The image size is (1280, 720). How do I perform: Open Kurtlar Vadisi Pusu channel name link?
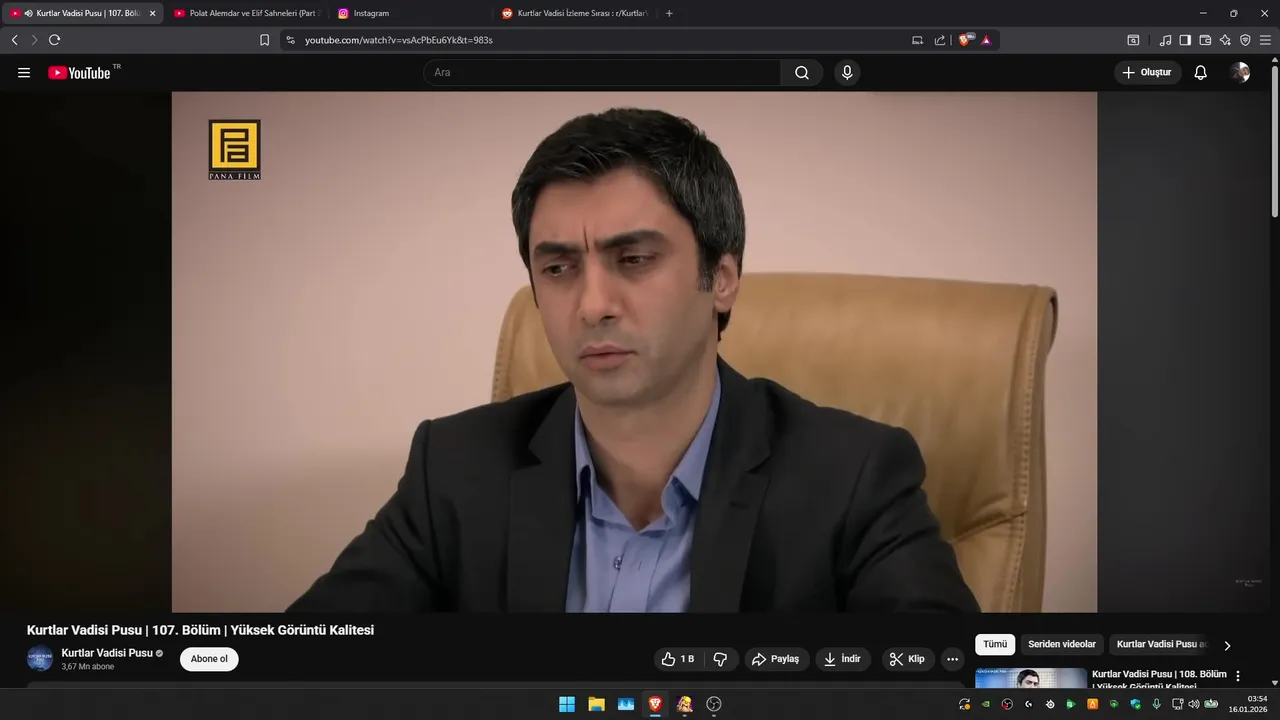[107, 653]
